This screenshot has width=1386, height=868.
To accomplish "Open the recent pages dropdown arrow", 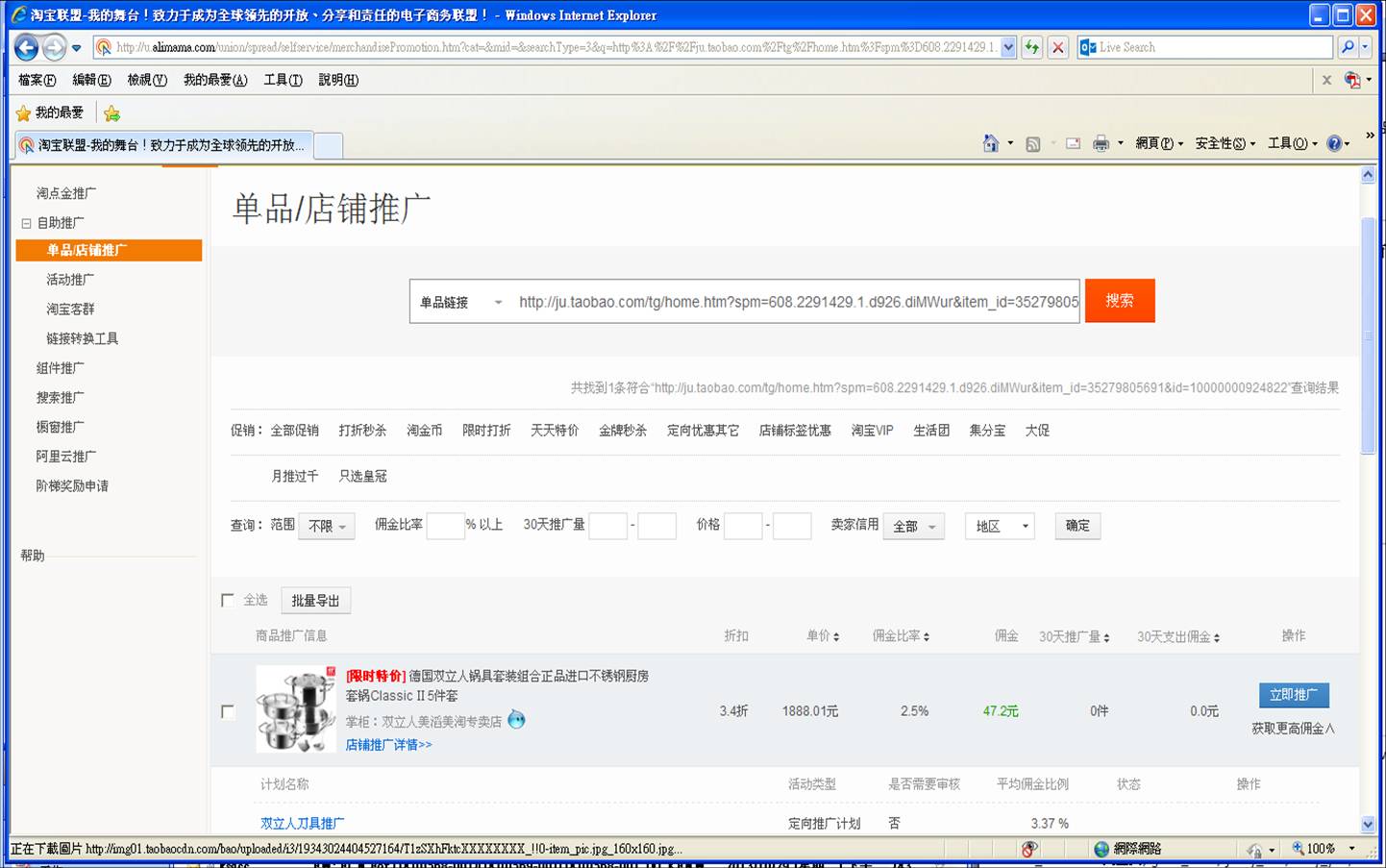I will [x=77, y=48].
